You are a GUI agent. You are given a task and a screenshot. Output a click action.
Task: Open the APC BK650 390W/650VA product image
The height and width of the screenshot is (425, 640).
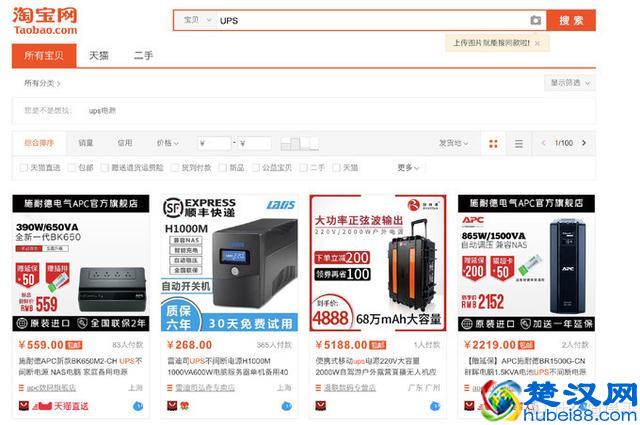[x=81, y=263]
